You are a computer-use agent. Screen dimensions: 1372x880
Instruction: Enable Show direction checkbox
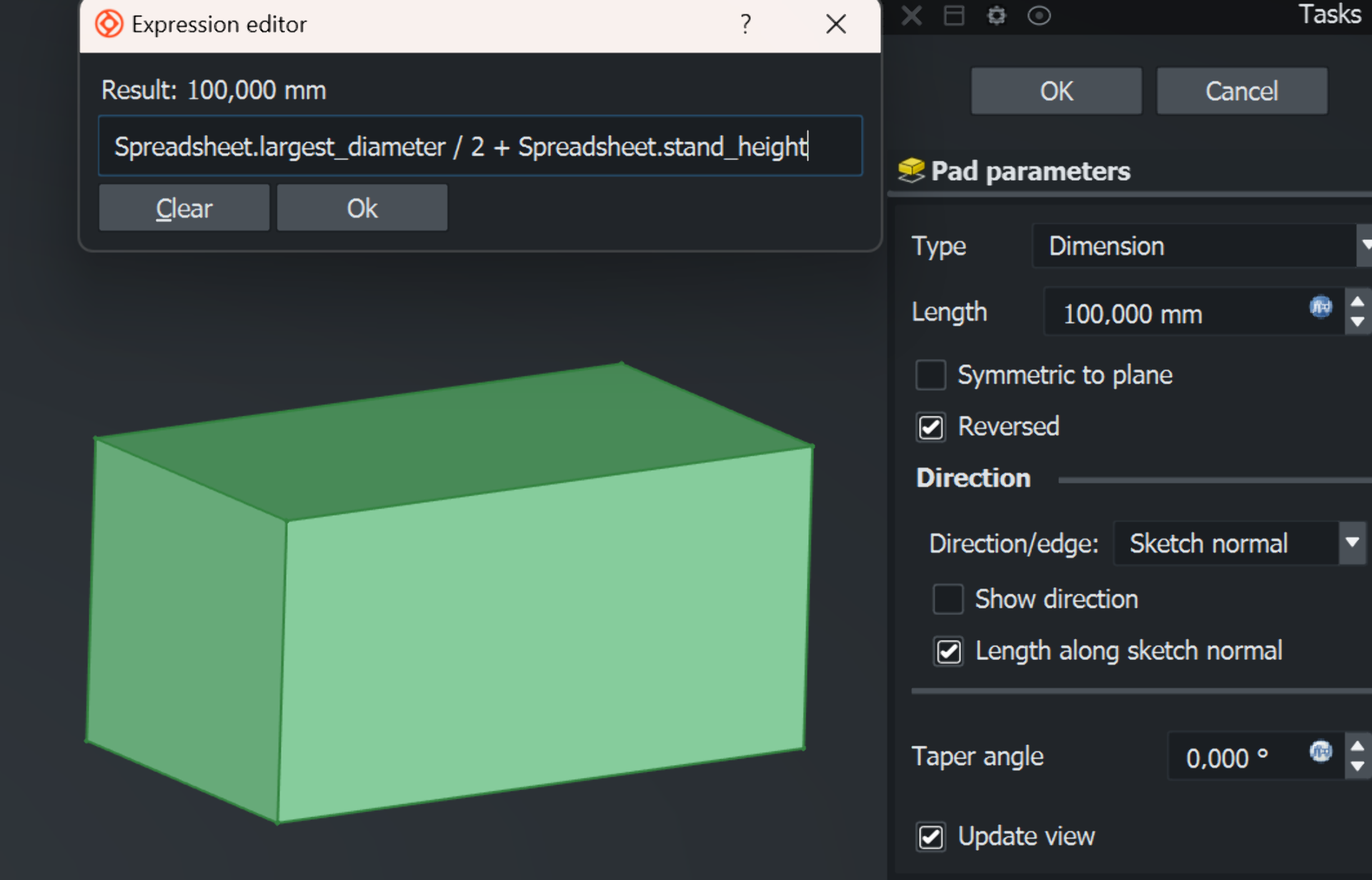pyautogui.click(x=948, y=599)
